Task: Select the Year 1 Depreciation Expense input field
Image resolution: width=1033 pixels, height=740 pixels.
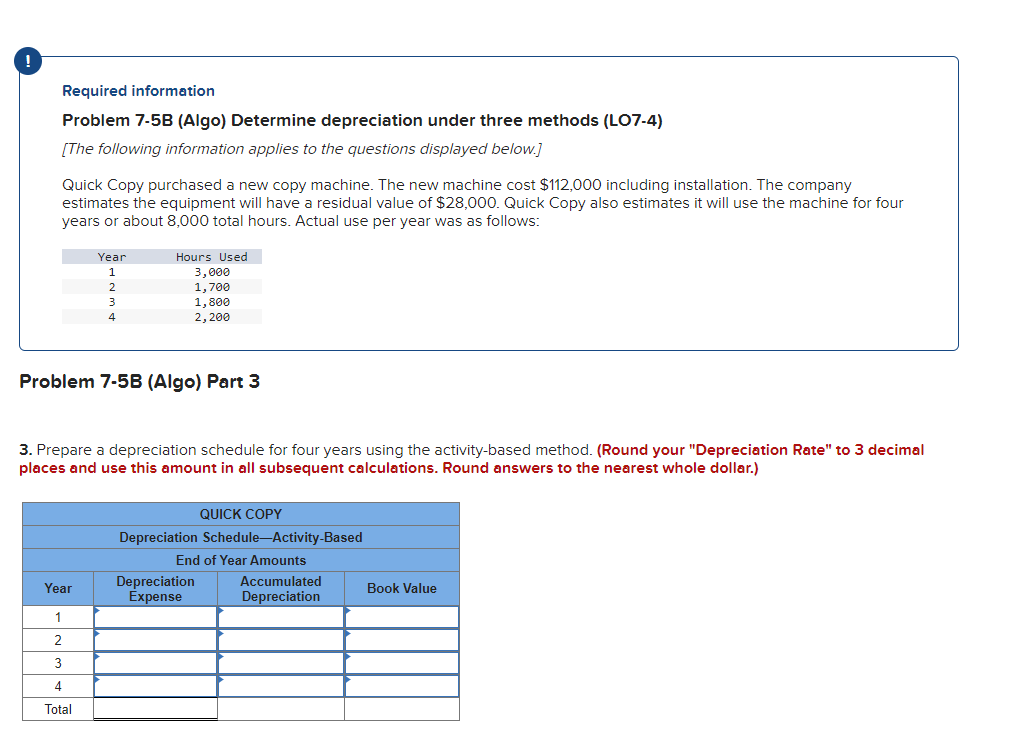Action: click(x=155, y=617)
